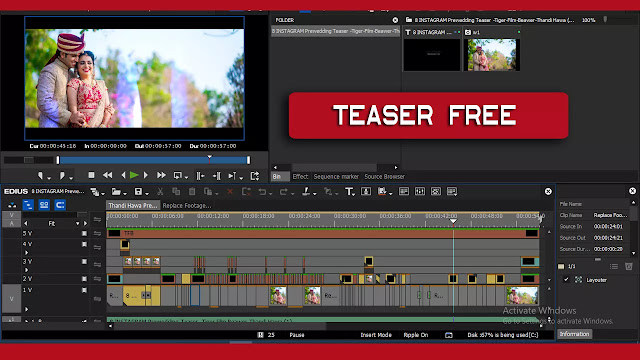Viewport: 640px width, 360px height.
Task: Click the Copy icon in the timeline toolbar
Action: pyautogui.click(x=176, y=191)
